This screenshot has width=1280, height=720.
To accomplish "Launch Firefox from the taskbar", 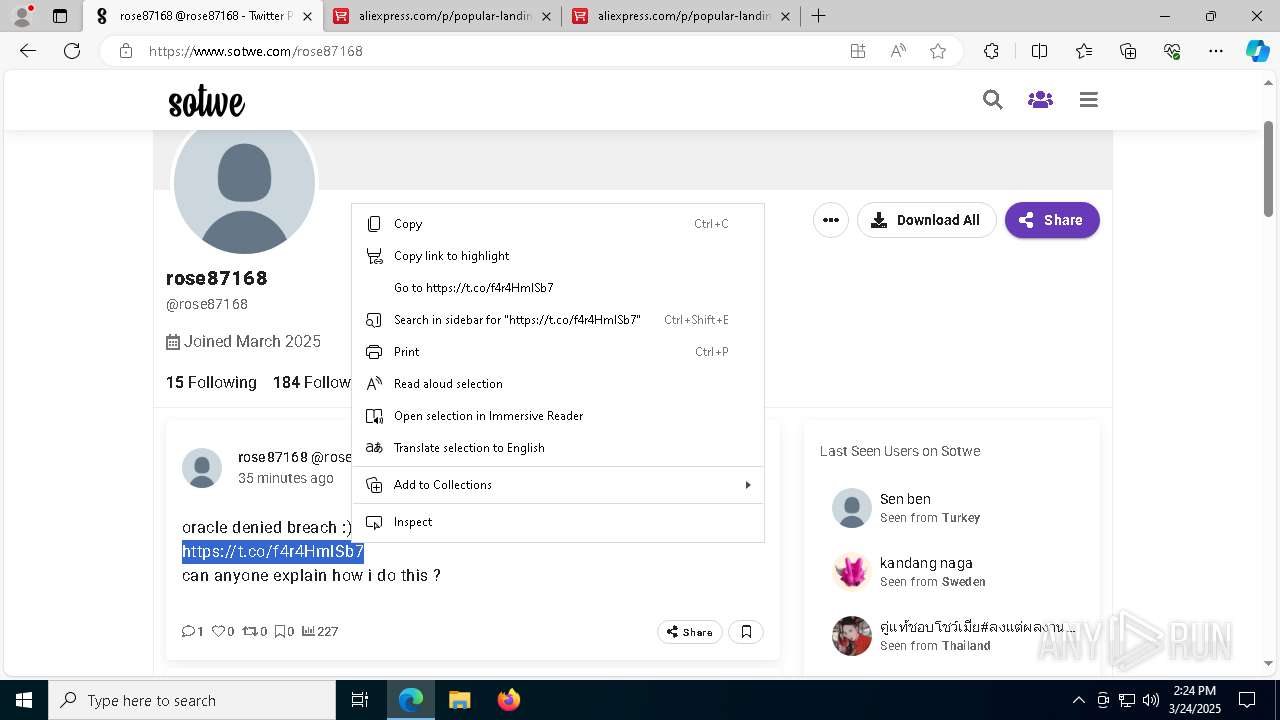I will (509, 700).
